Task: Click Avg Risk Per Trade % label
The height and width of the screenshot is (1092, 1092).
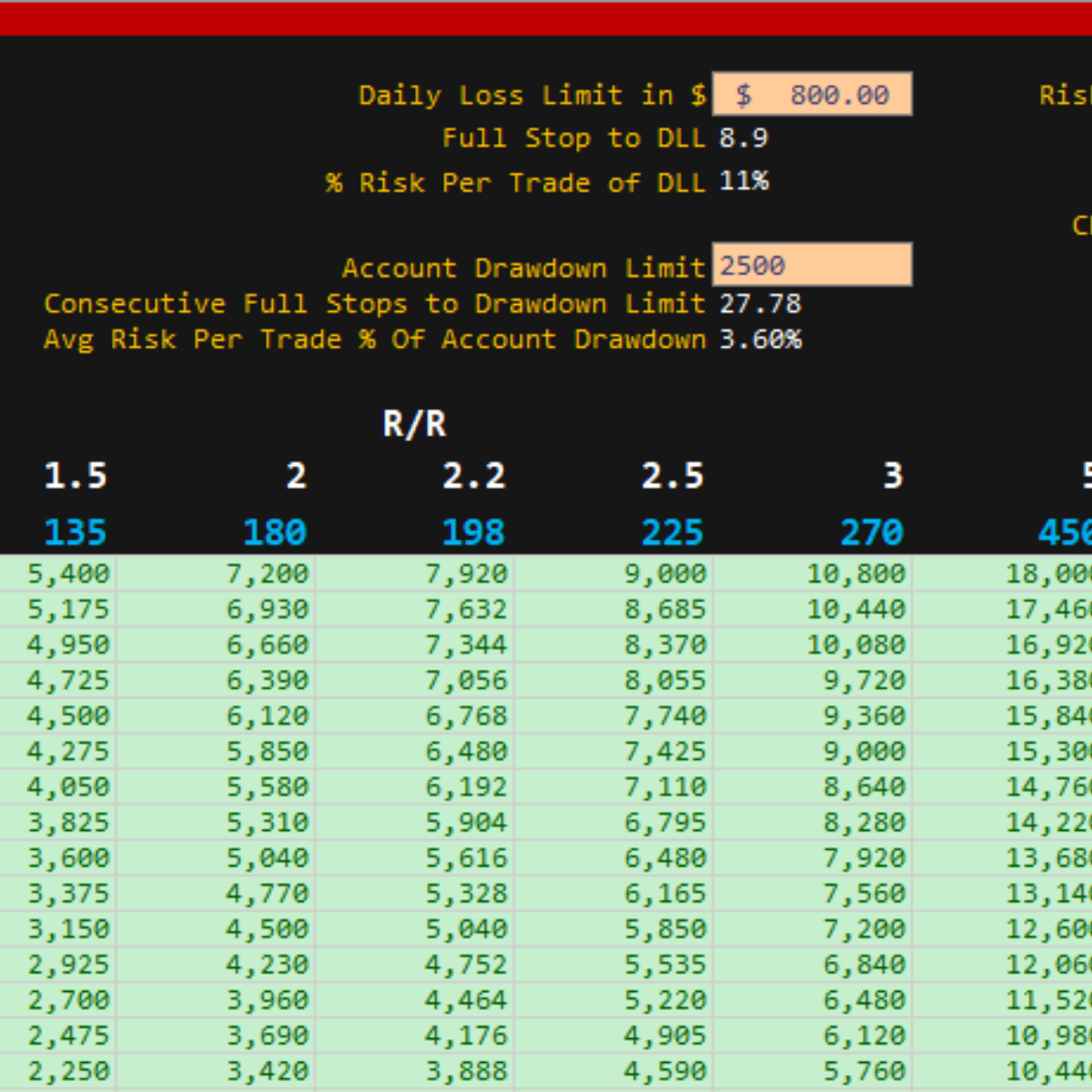Action: (x=375, y=339)
